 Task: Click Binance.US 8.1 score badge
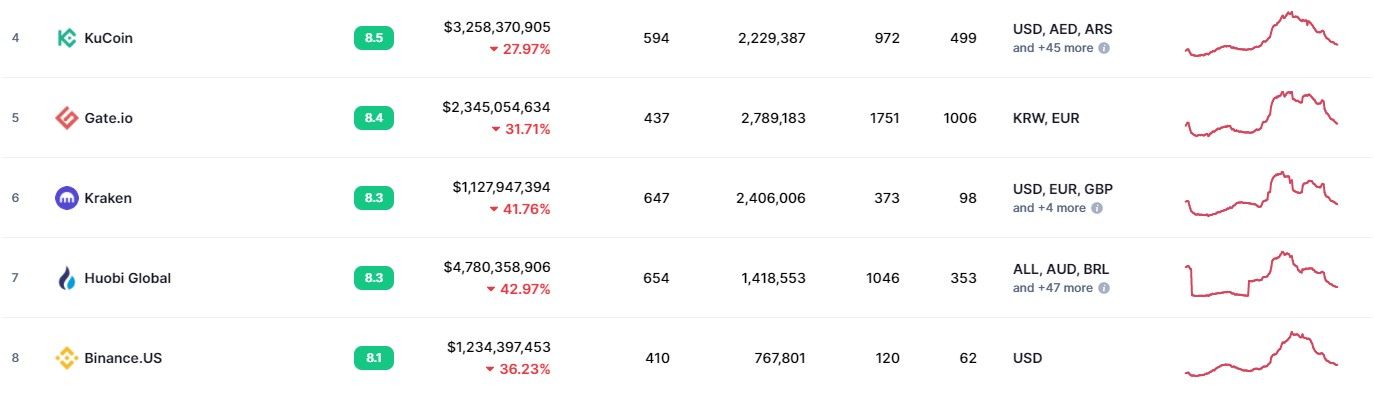(374, 358)
